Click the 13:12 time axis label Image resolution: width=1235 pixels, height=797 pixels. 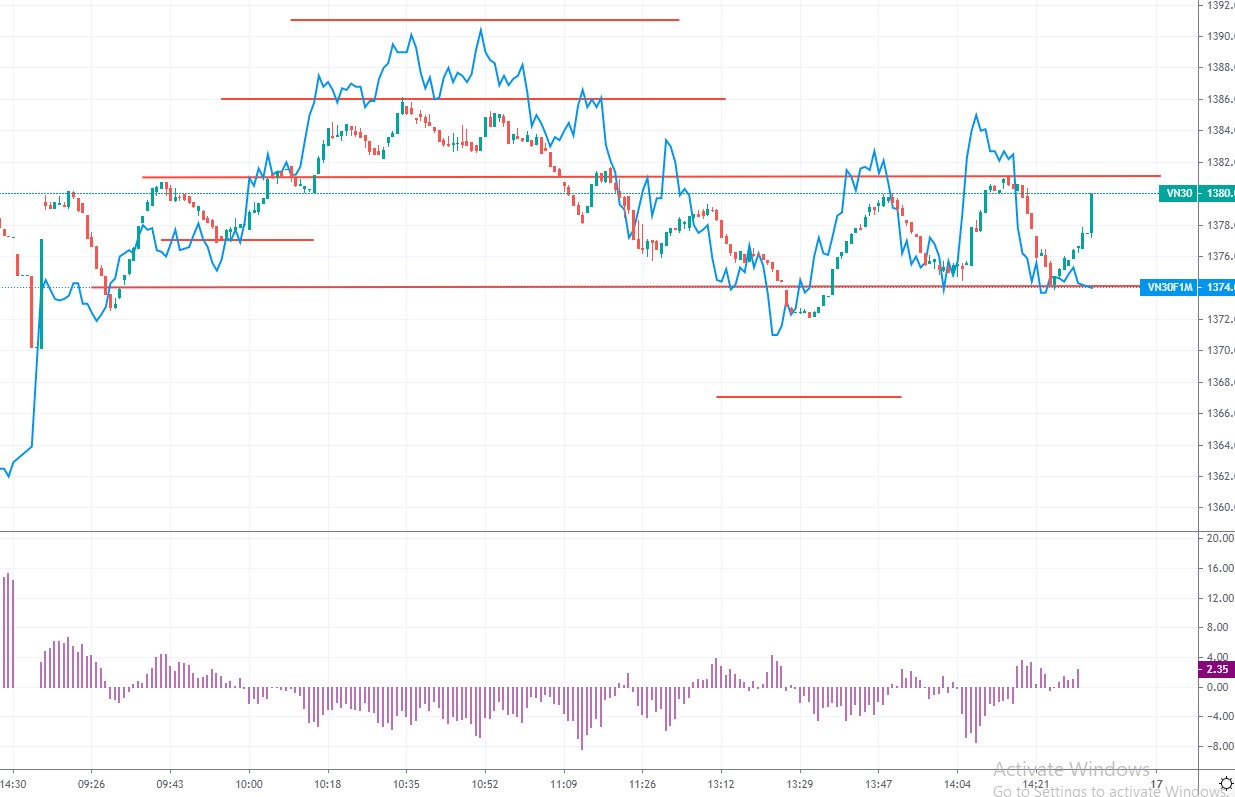(721, 784)
